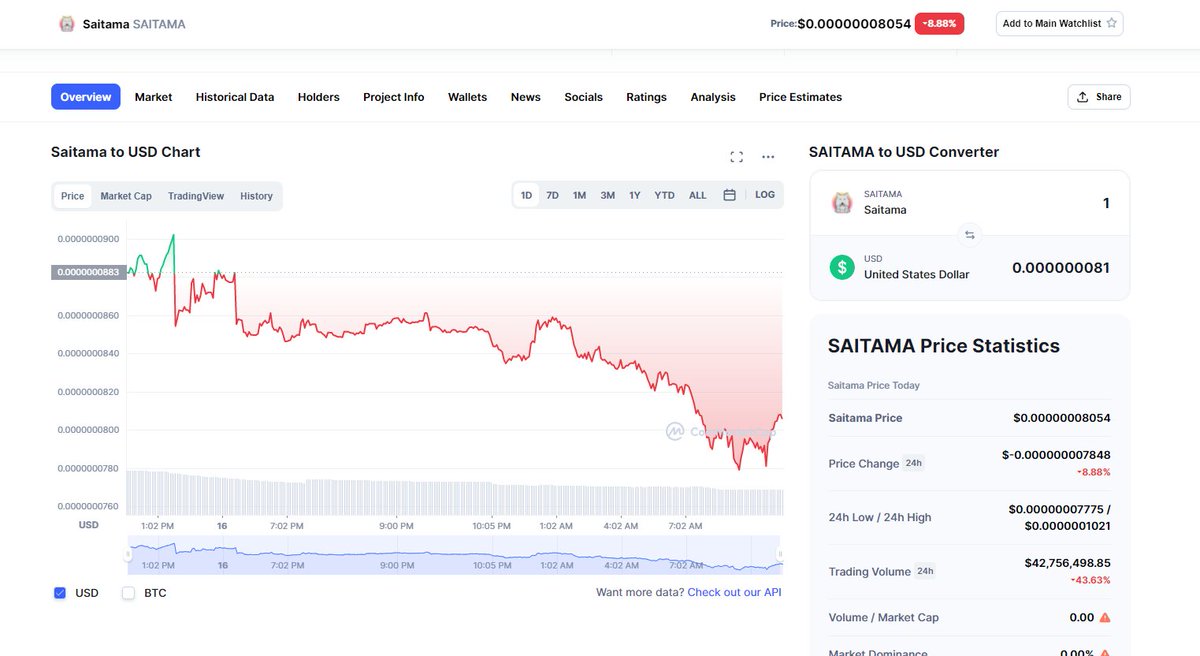
Task: Open the History chart tab
Action: 256,196
